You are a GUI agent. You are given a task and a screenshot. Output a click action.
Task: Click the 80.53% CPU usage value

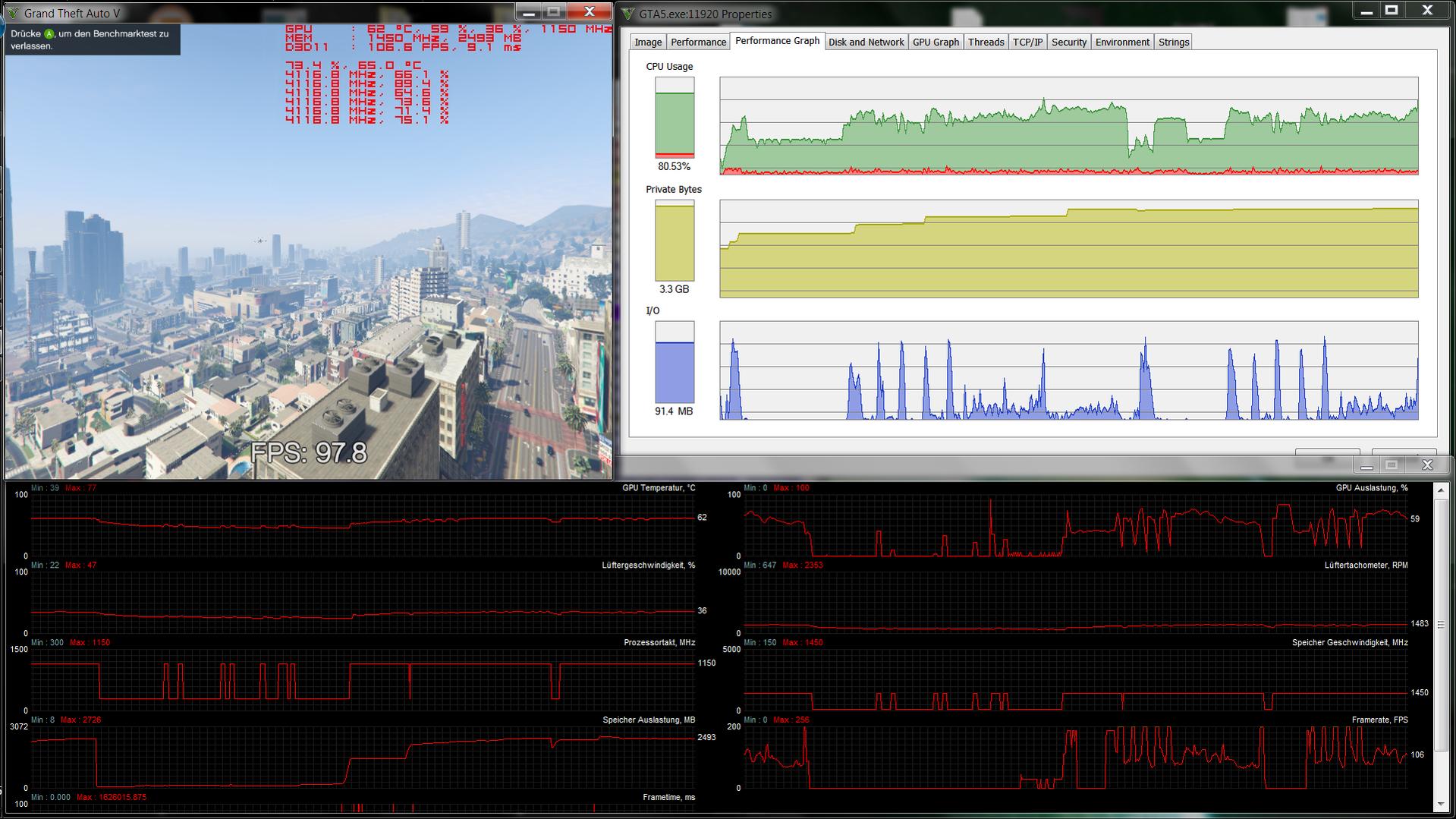(674, 166)
